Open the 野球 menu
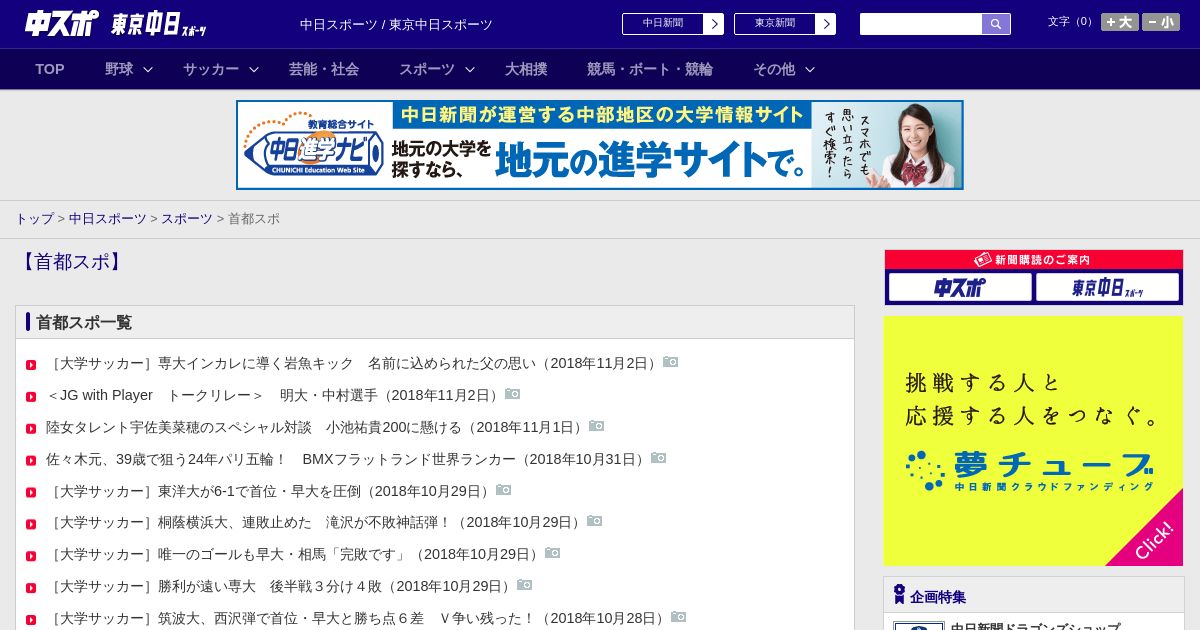1200x630 pixels. (119, 69)
